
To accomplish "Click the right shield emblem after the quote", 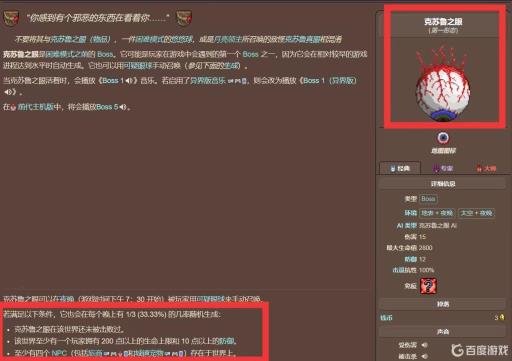I will pos(184,18).
